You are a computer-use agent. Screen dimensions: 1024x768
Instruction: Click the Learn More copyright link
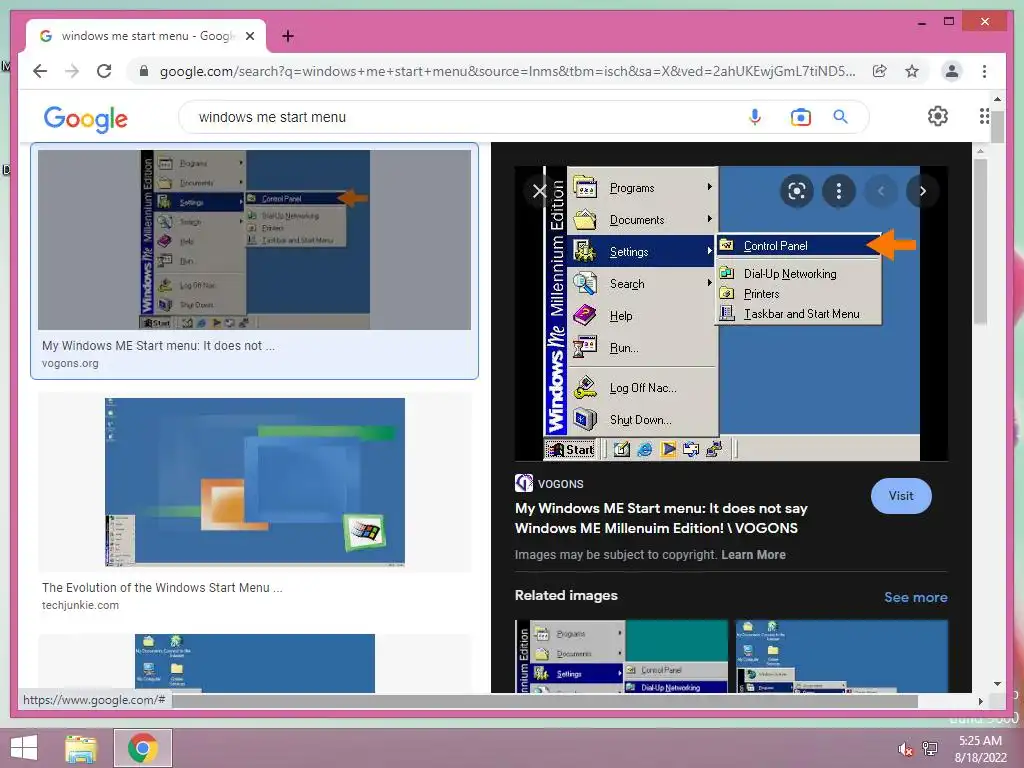(753, 554)
